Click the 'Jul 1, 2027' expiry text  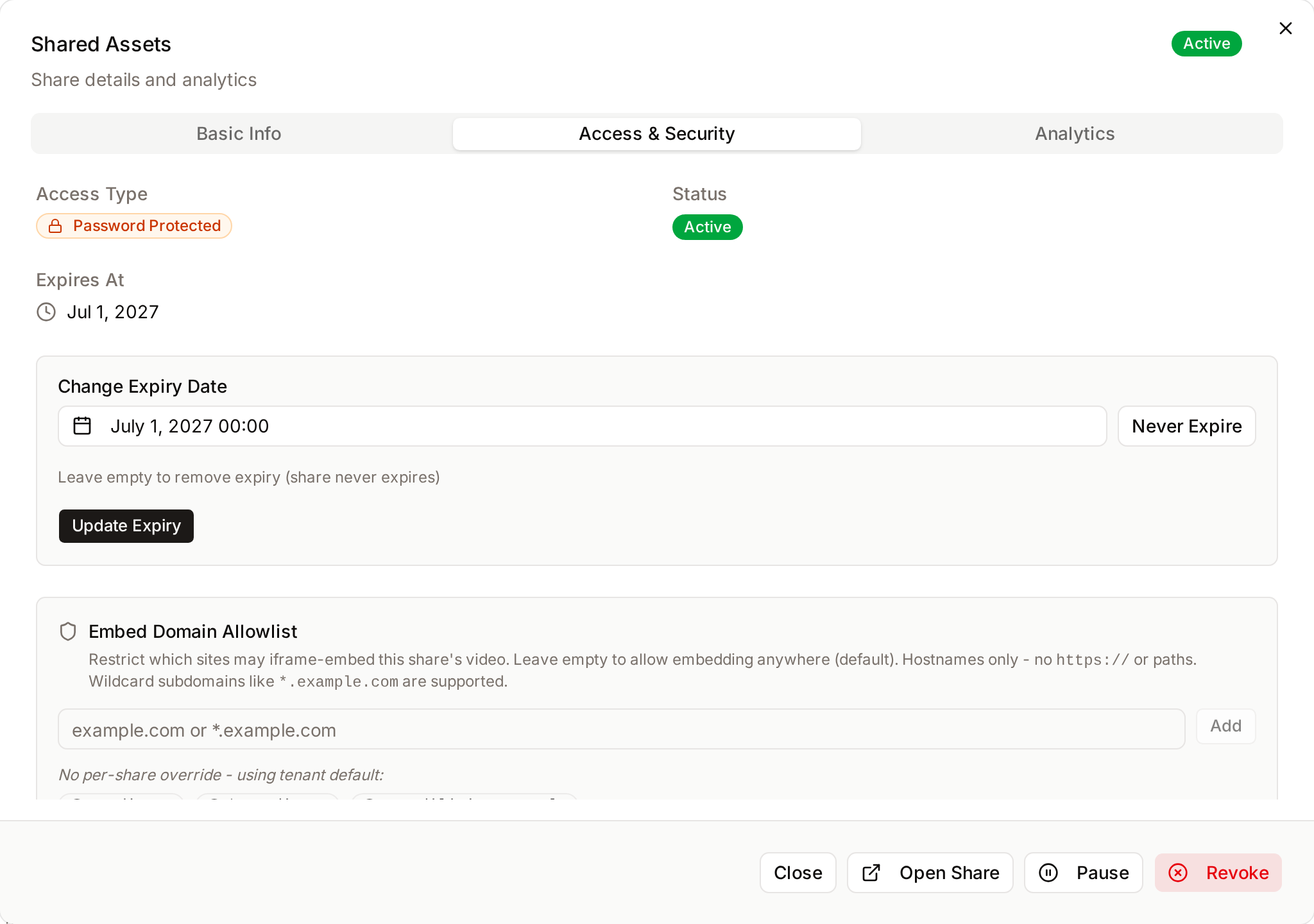pos(113,312)
